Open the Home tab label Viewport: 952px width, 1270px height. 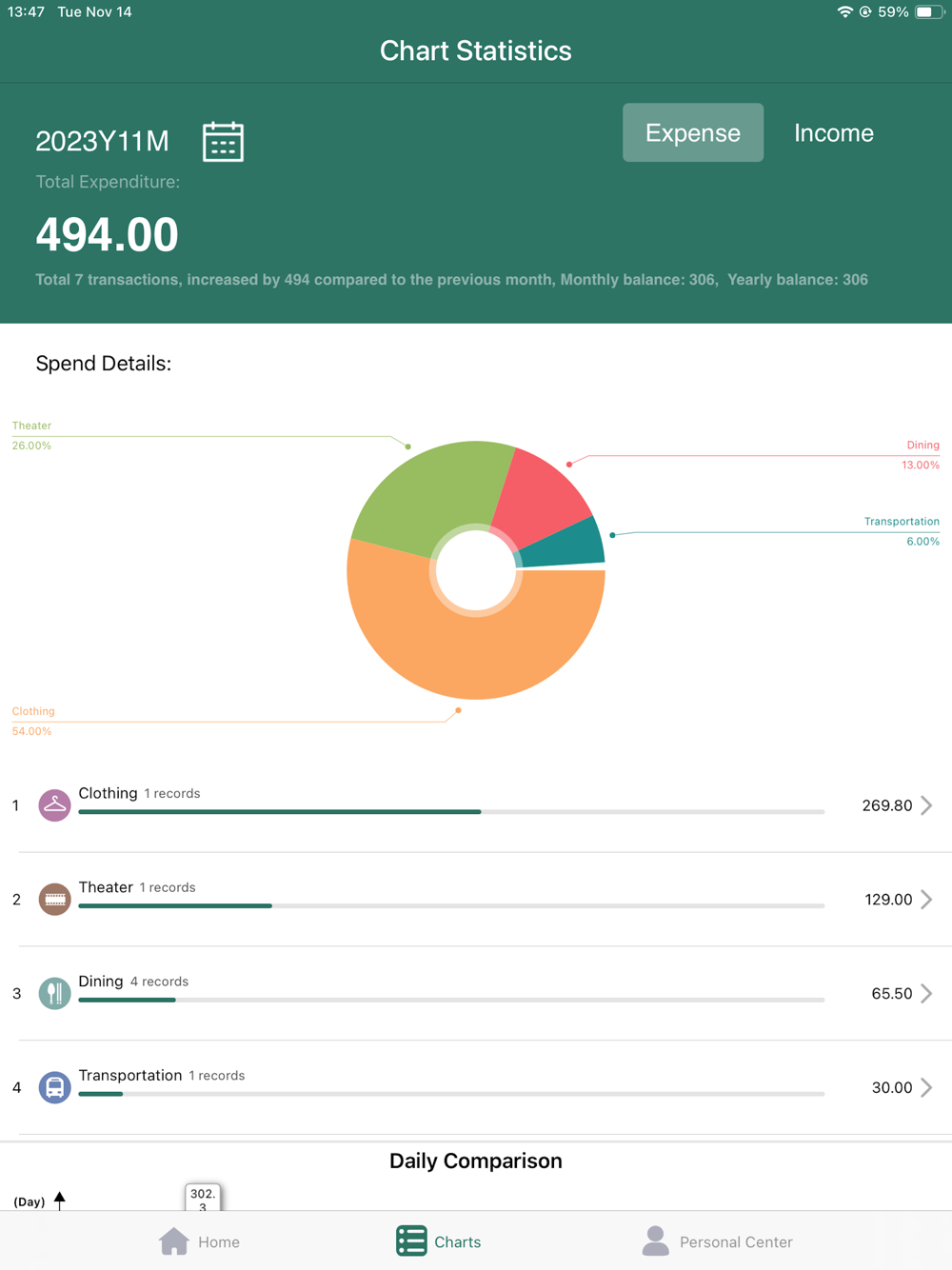(219, 1242)
